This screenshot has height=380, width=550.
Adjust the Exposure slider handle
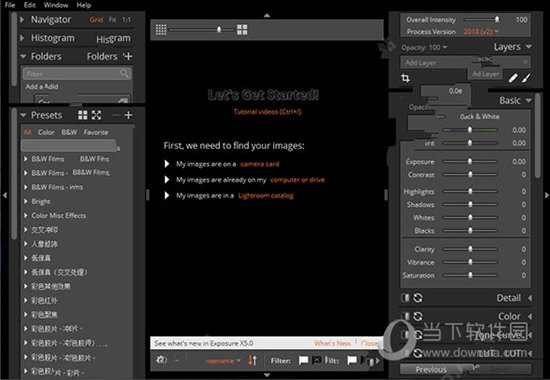tap(470, 161)
